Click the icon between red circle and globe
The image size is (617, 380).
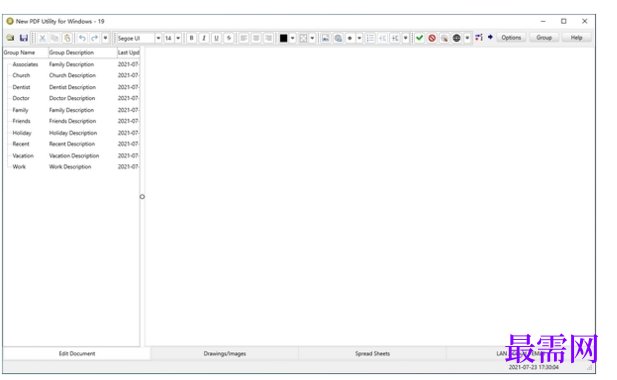point(444,38)
